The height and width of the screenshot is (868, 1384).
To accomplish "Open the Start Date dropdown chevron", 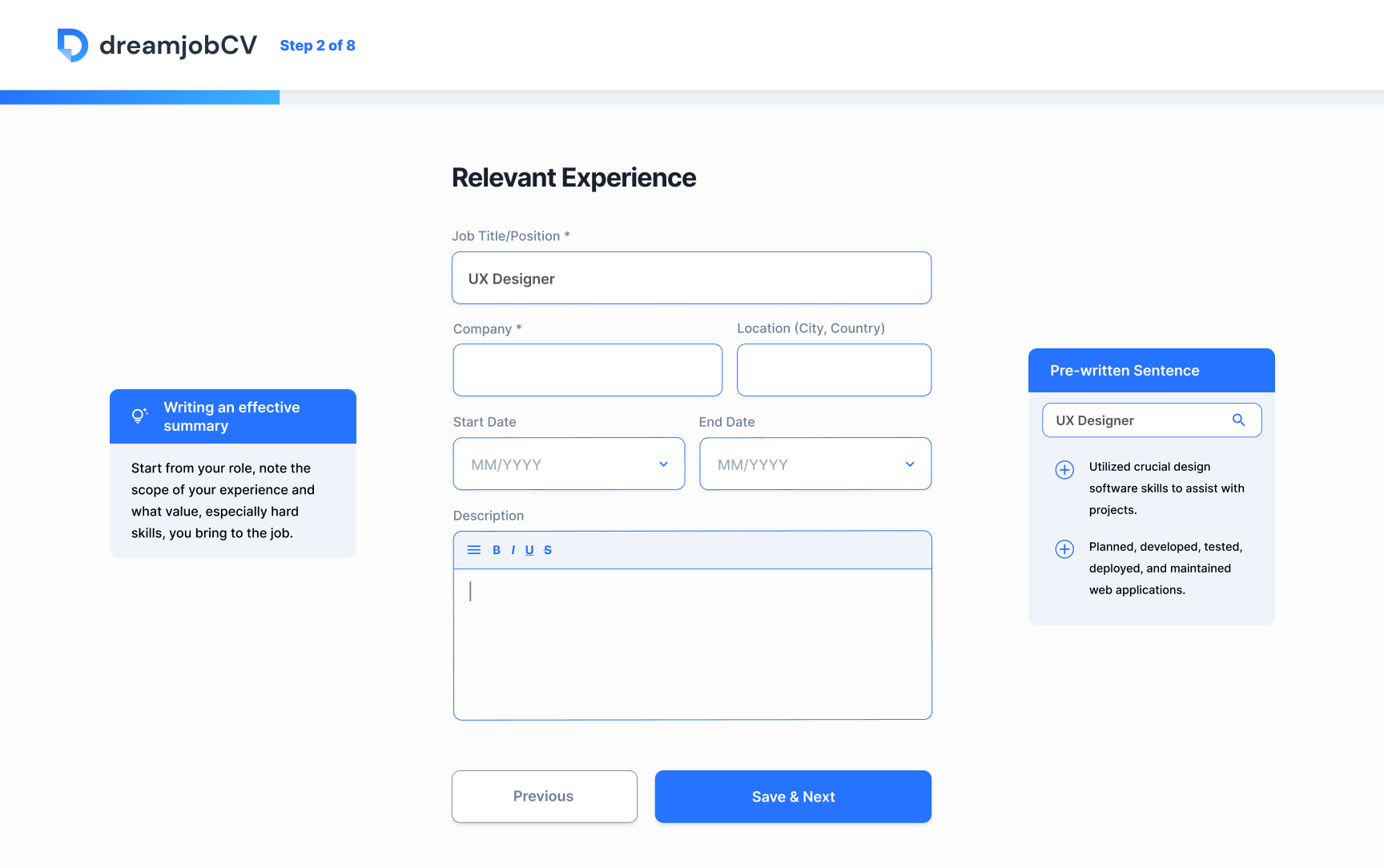I will 663,464.
